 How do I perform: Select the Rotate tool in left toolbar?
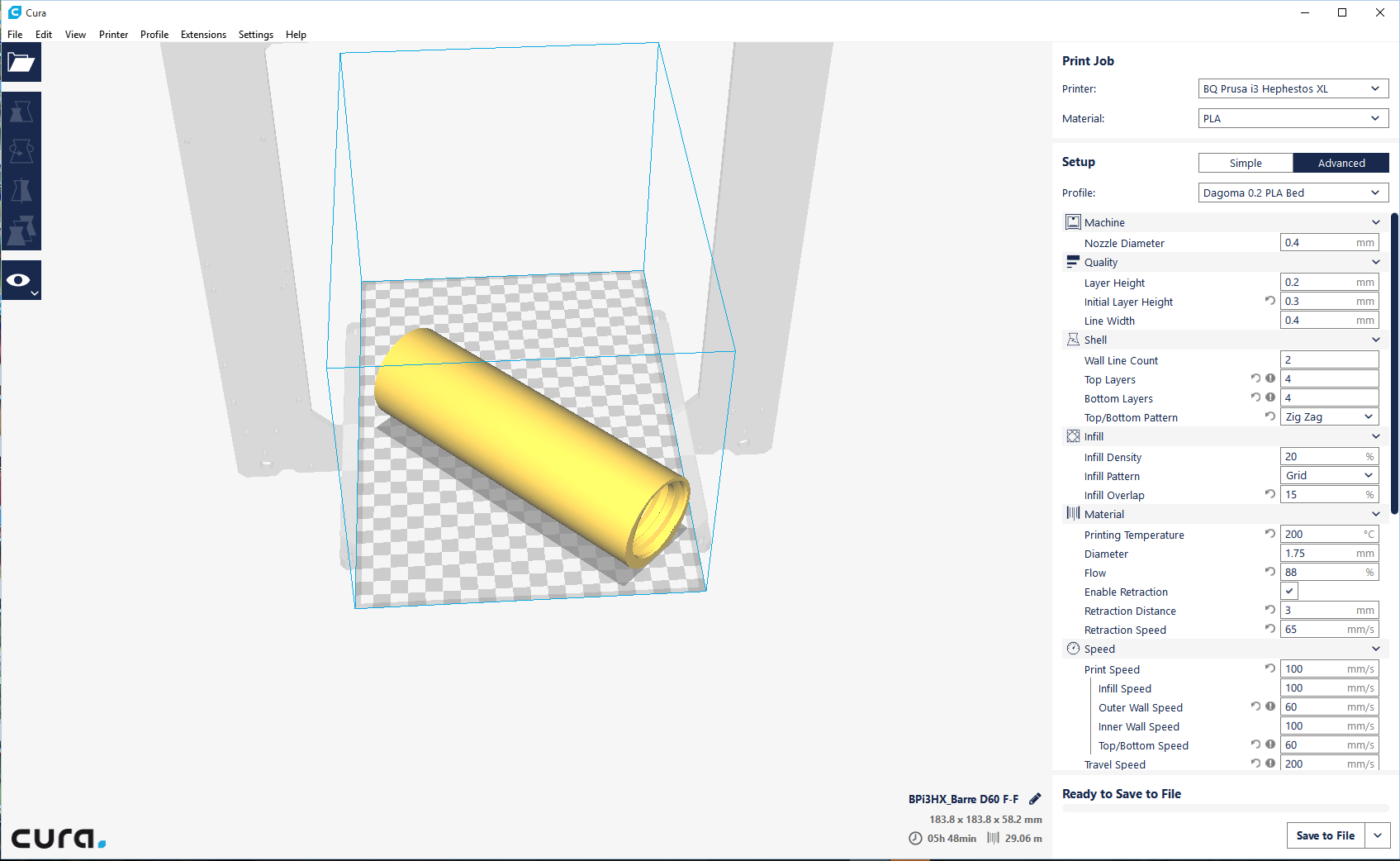(x=21, y=151)
